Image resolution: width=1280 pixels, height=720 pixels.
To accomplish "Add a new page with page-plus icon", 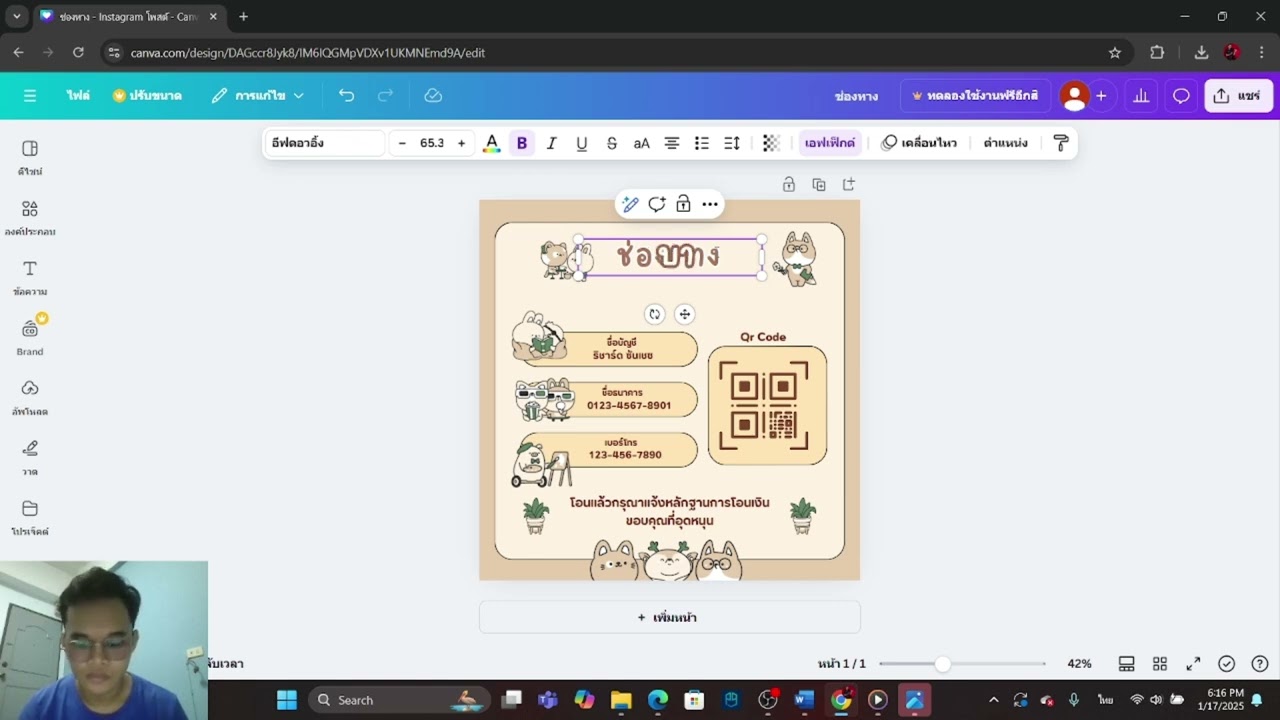I will tap(849, 184).
